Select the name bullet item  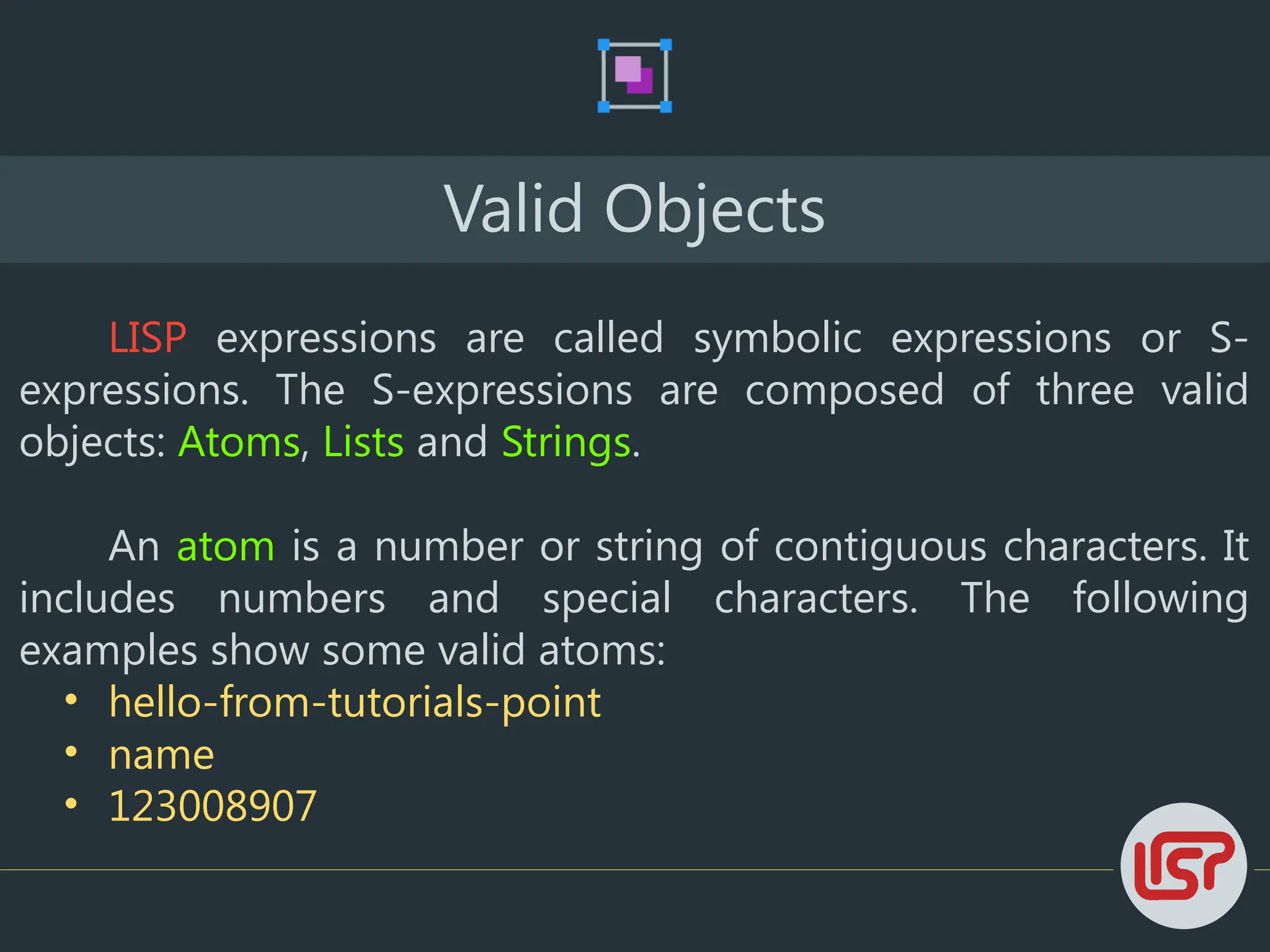pyautogui.click(x=162, y=756)
